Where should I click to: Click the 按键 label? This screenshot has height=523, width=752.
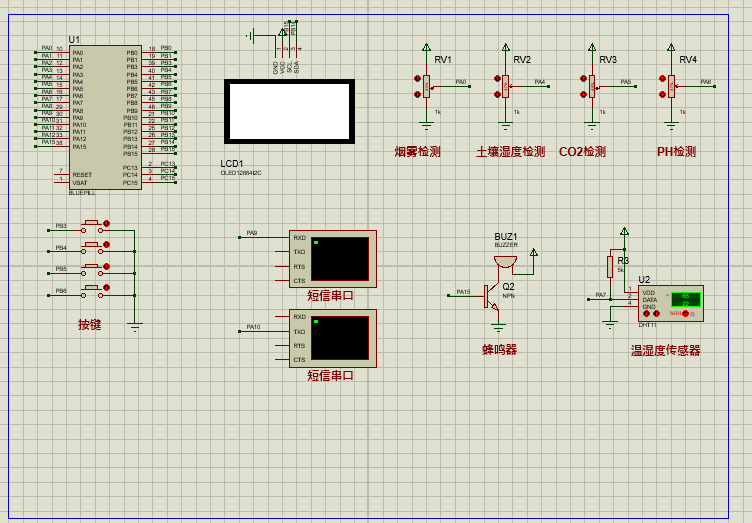[x=90, y=325]
